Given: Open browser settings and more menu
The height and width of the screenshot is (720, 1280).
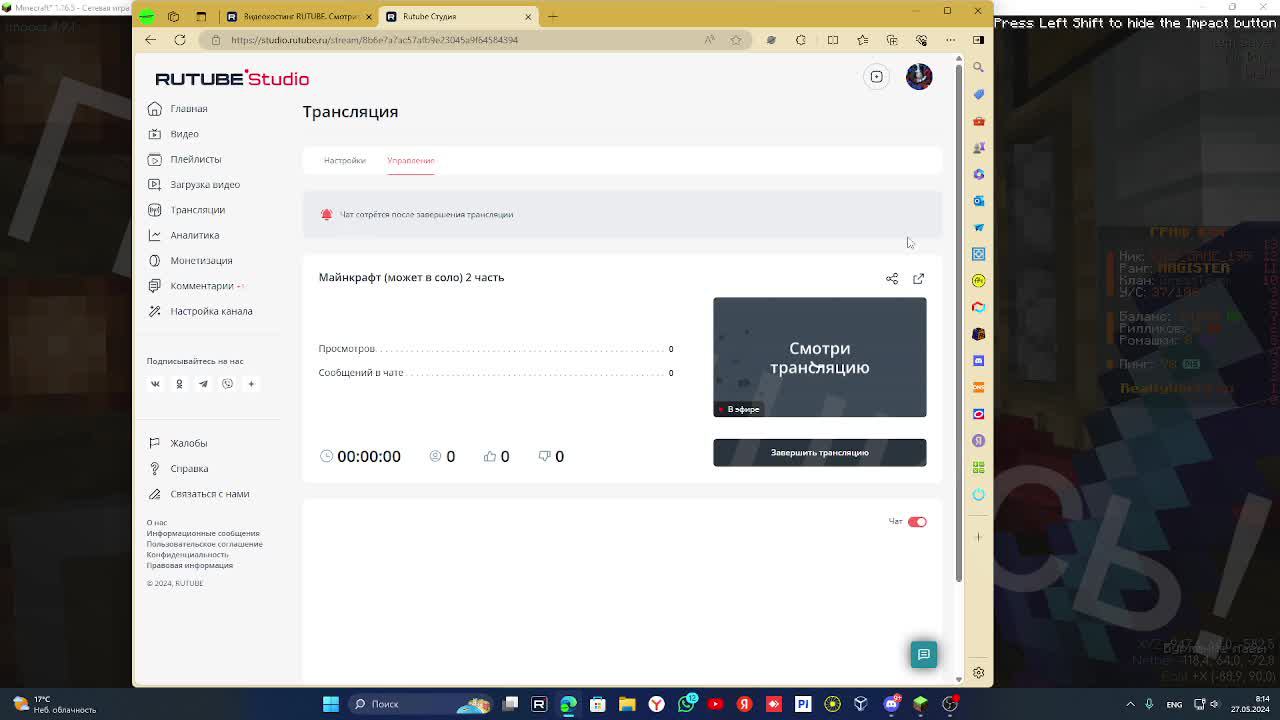Looking at the screenshot, I should pyautogui.click(x=950, y=40).
